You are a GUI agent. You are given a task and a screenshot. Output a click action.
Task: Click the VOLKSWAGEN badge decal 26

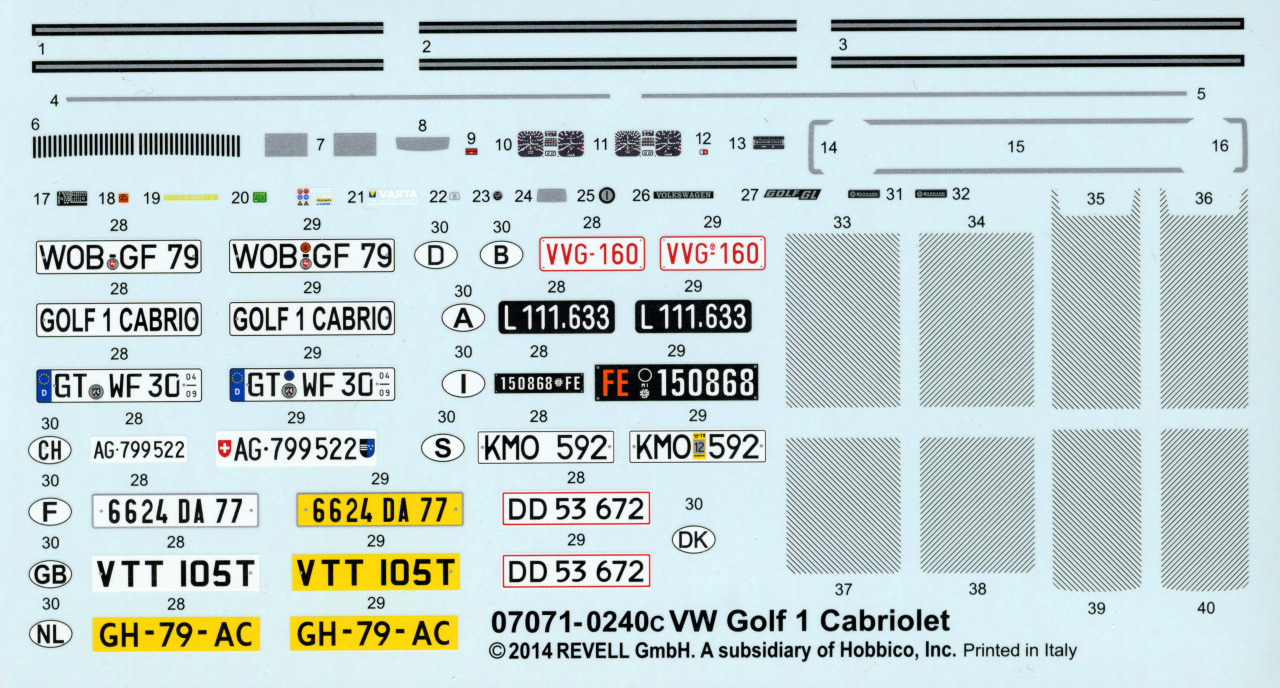click(684, 195)
